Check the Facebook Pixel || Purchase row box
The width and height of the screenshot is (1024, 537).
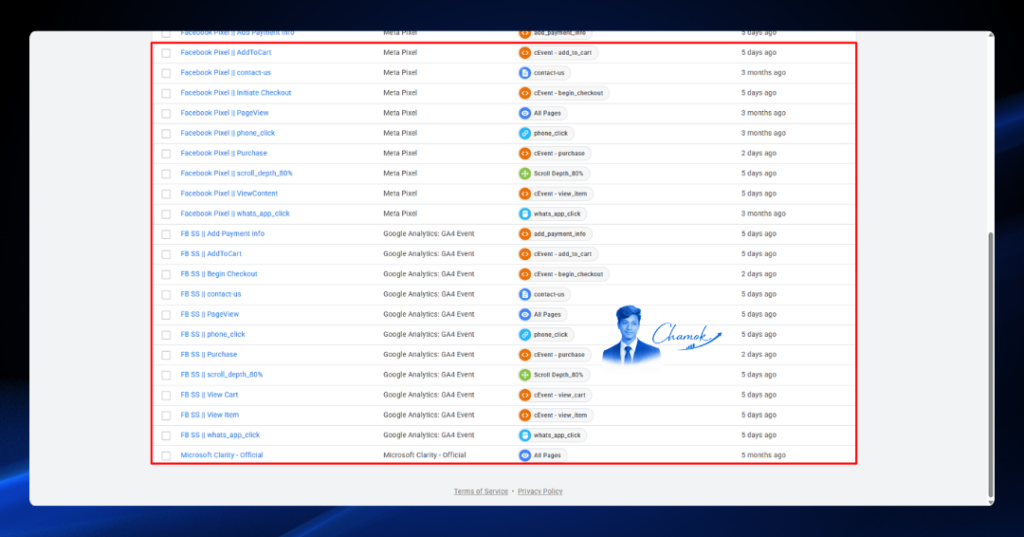point(166,154)
